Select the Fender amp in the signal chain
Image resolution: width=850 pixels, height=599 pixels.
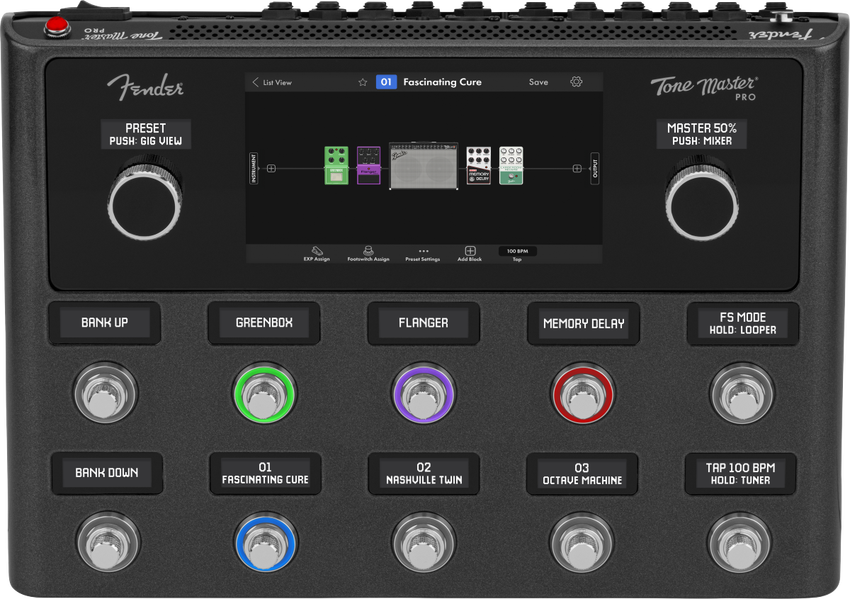click(x=422, y=166)
